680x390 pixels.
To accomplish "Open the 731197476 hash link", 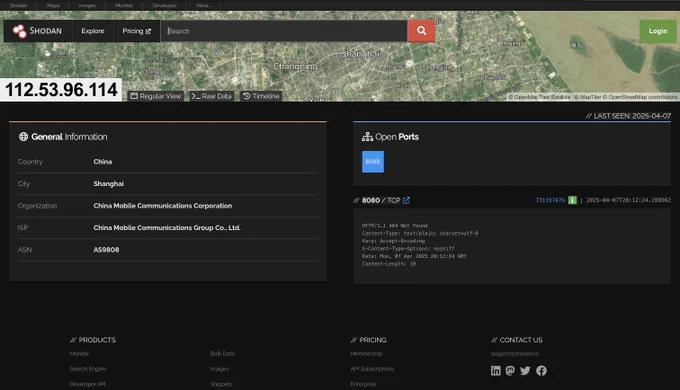I will click(550, 200).
